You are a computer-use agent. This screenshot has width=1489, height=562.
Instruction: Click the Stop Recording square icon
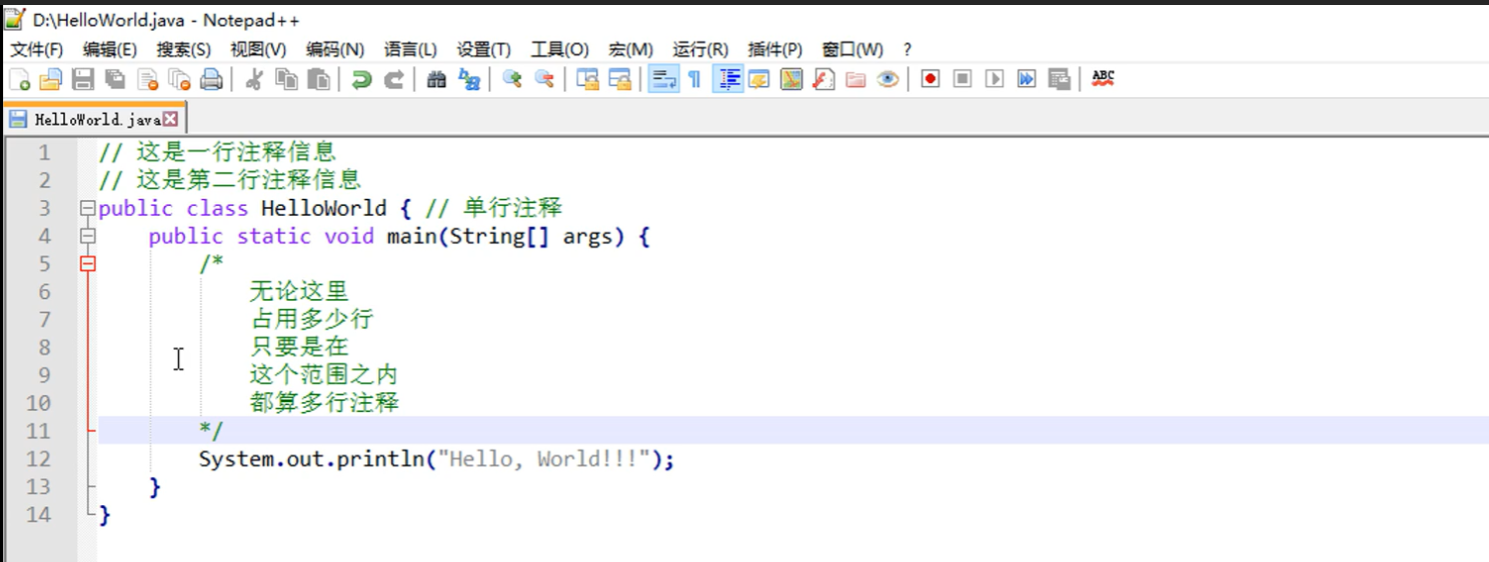[x=963, y=79]
